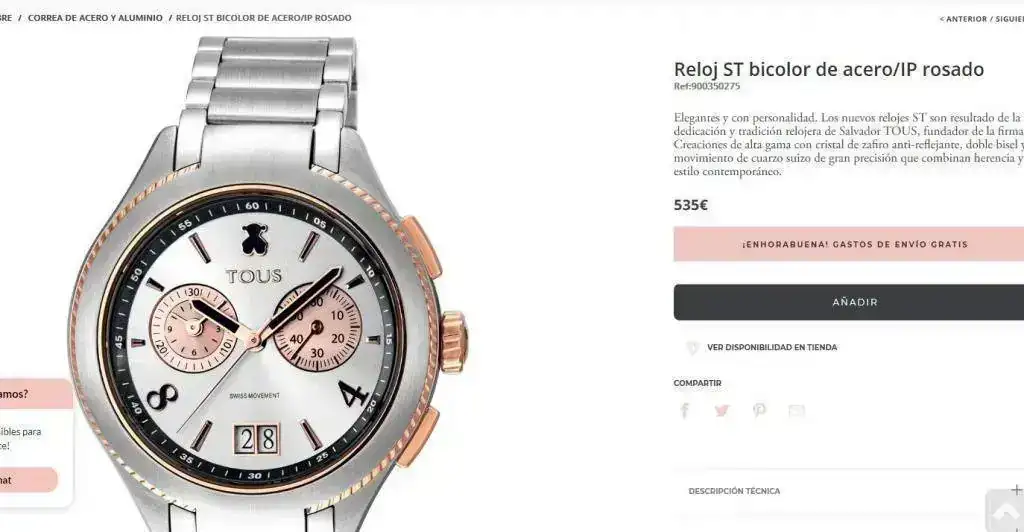The image size is (1024, 532).
Task: Click the free shipping pink banner
Action: 849,244
